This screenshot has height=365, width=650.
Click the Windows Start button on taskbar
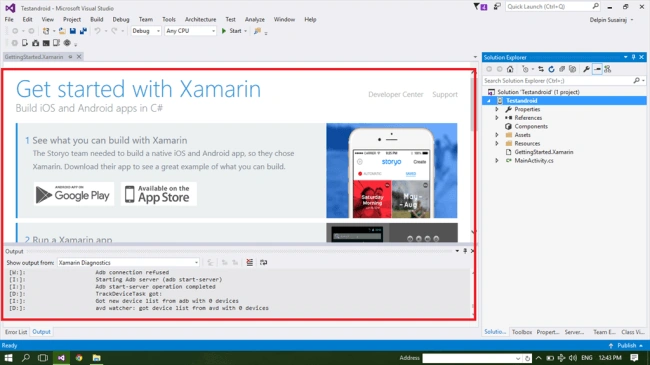pos(8,358)
